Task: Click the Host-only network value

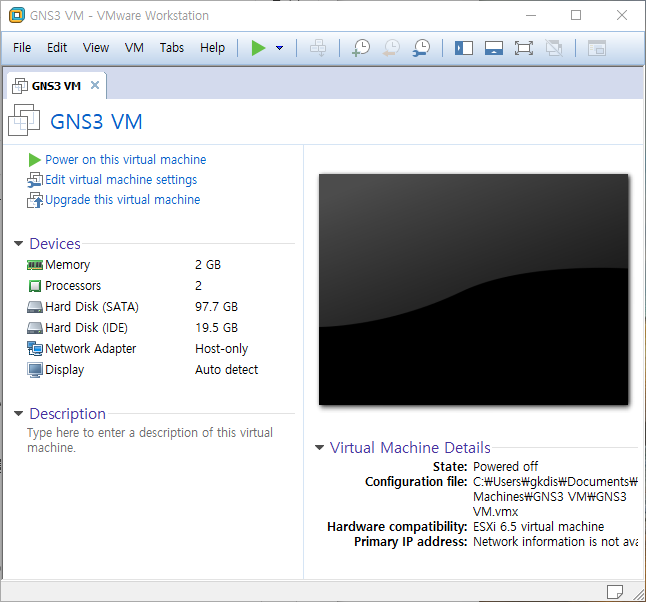Action: click(222, 349)
